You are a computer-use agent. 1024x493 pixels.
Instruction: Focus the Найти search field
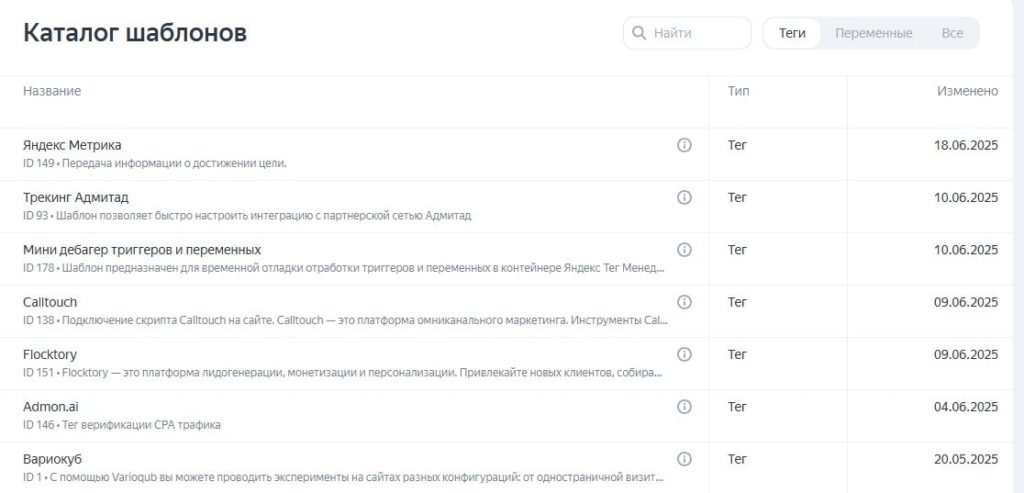(x=687, y=33)
